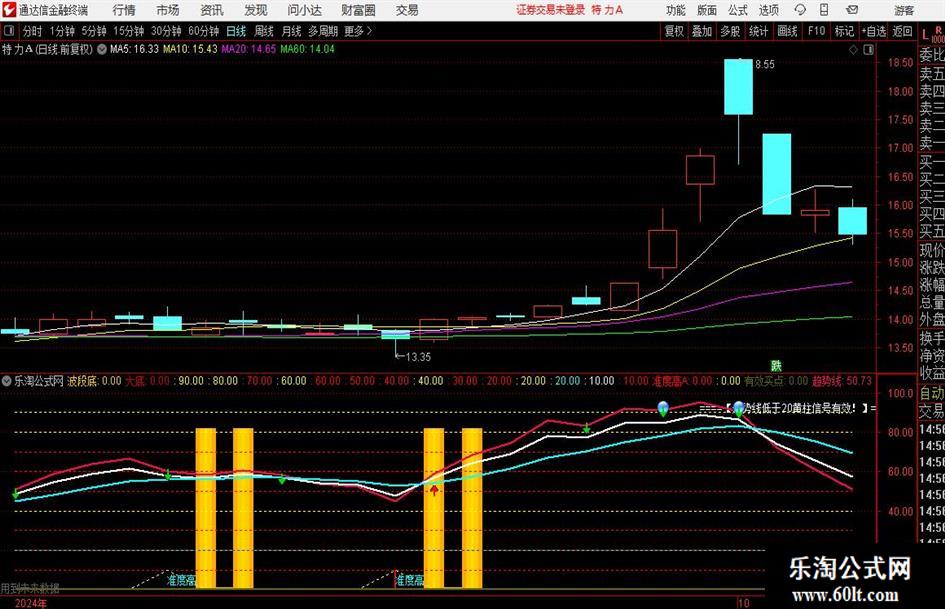Select the 周线 weekly period tab
The width and height of the screenshot is (945, 609).
[264, 31]
